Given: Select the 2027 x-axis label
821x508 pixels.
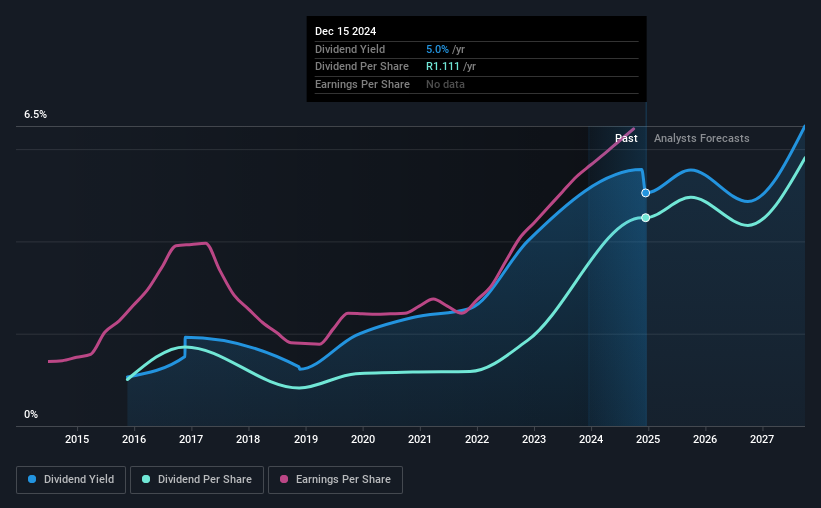Looking at the screenshot, I should click(x=762, y=439).
